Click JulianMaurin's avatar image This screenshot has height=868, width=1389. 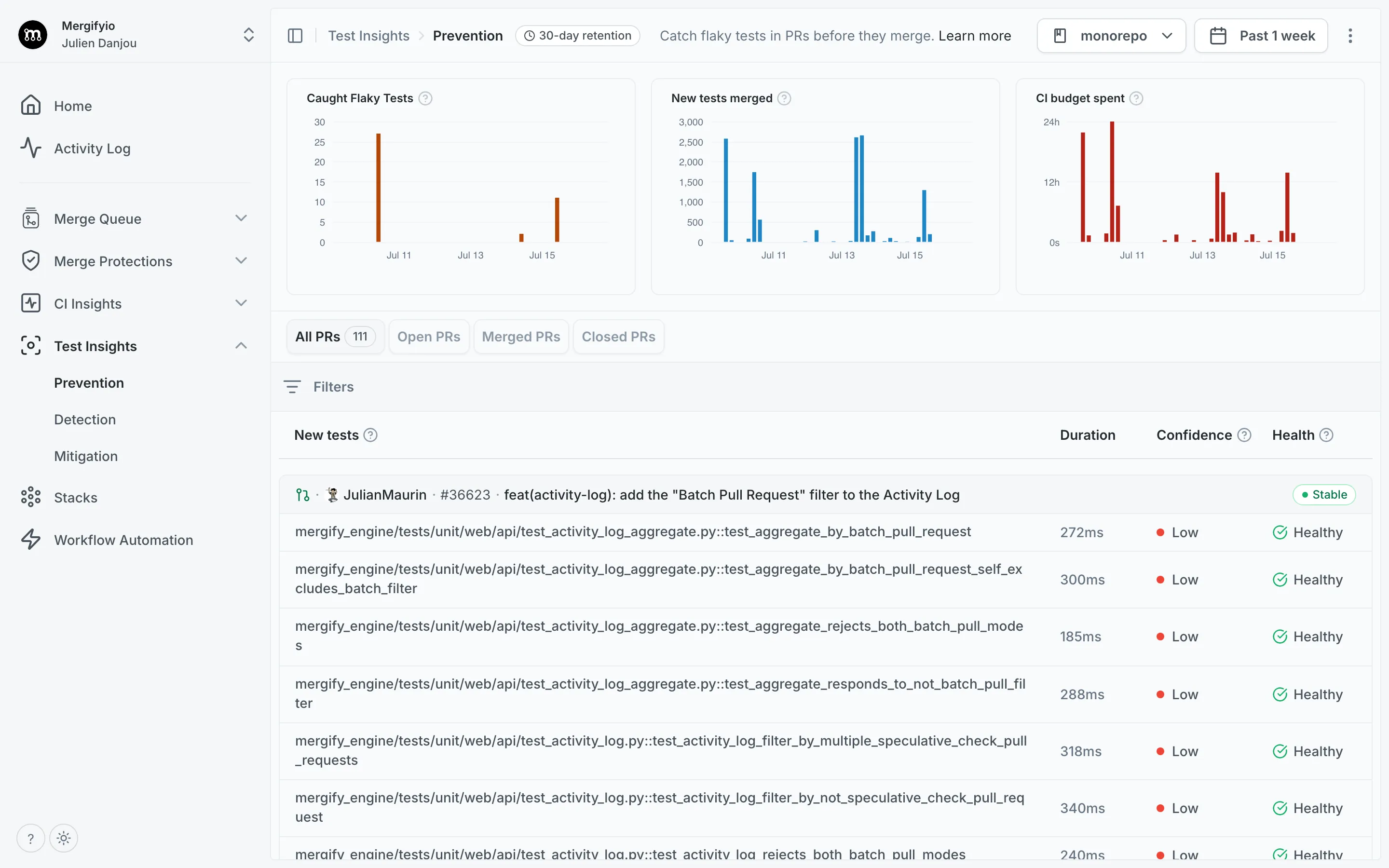(x=332, y=495)
